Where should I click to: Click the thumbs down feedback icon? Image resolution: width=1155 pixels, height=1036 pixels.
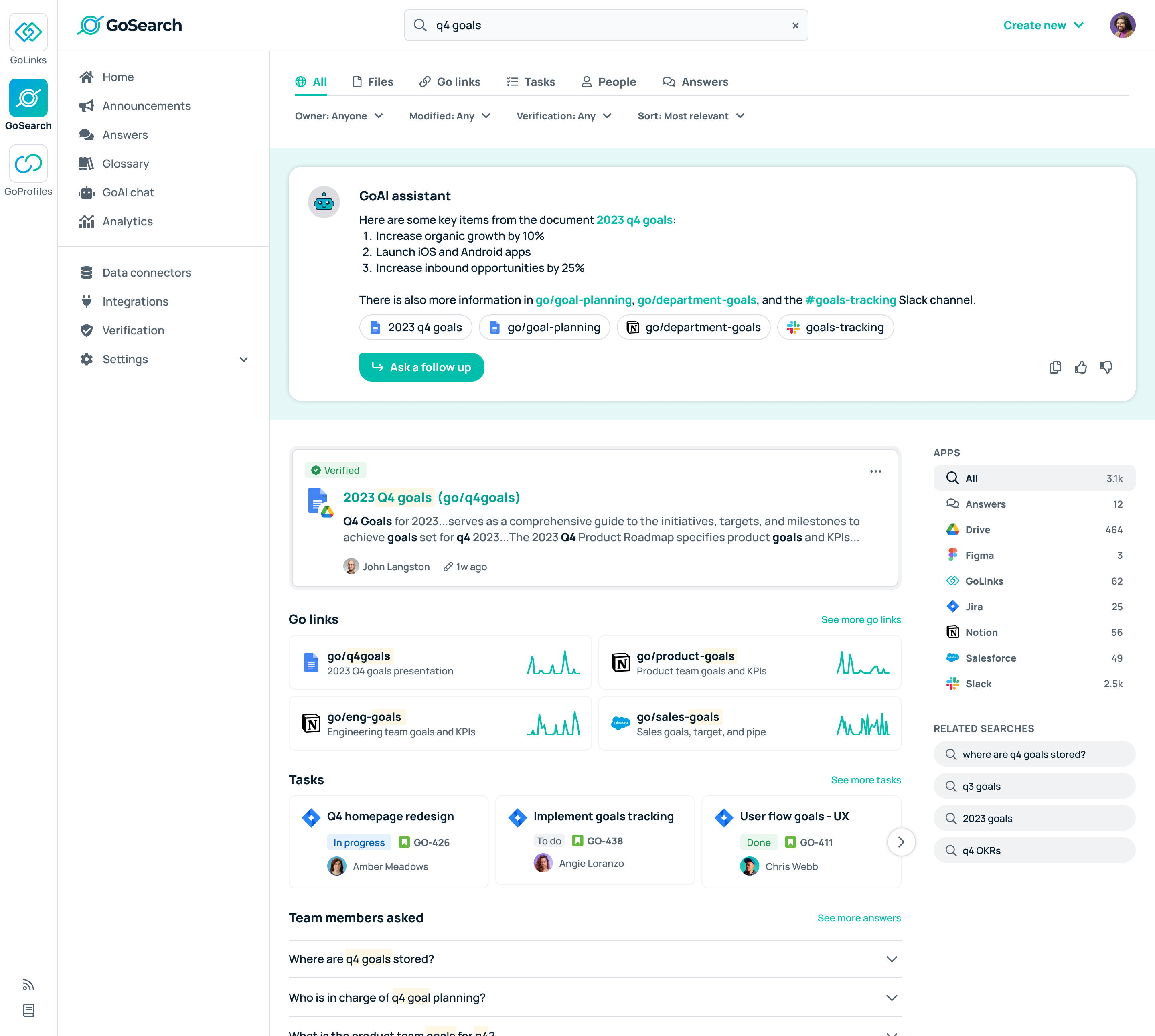(x=1106, y=368)
